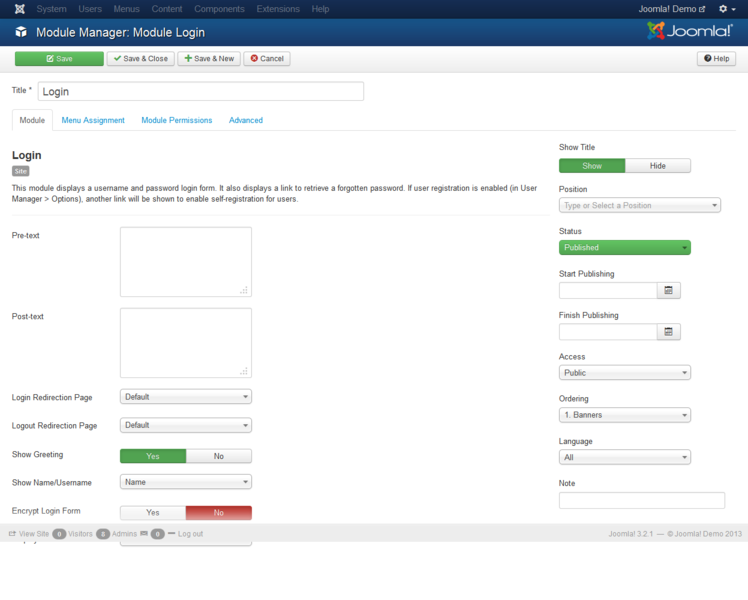
Task: Open the System menu
Action: (52, 9)
